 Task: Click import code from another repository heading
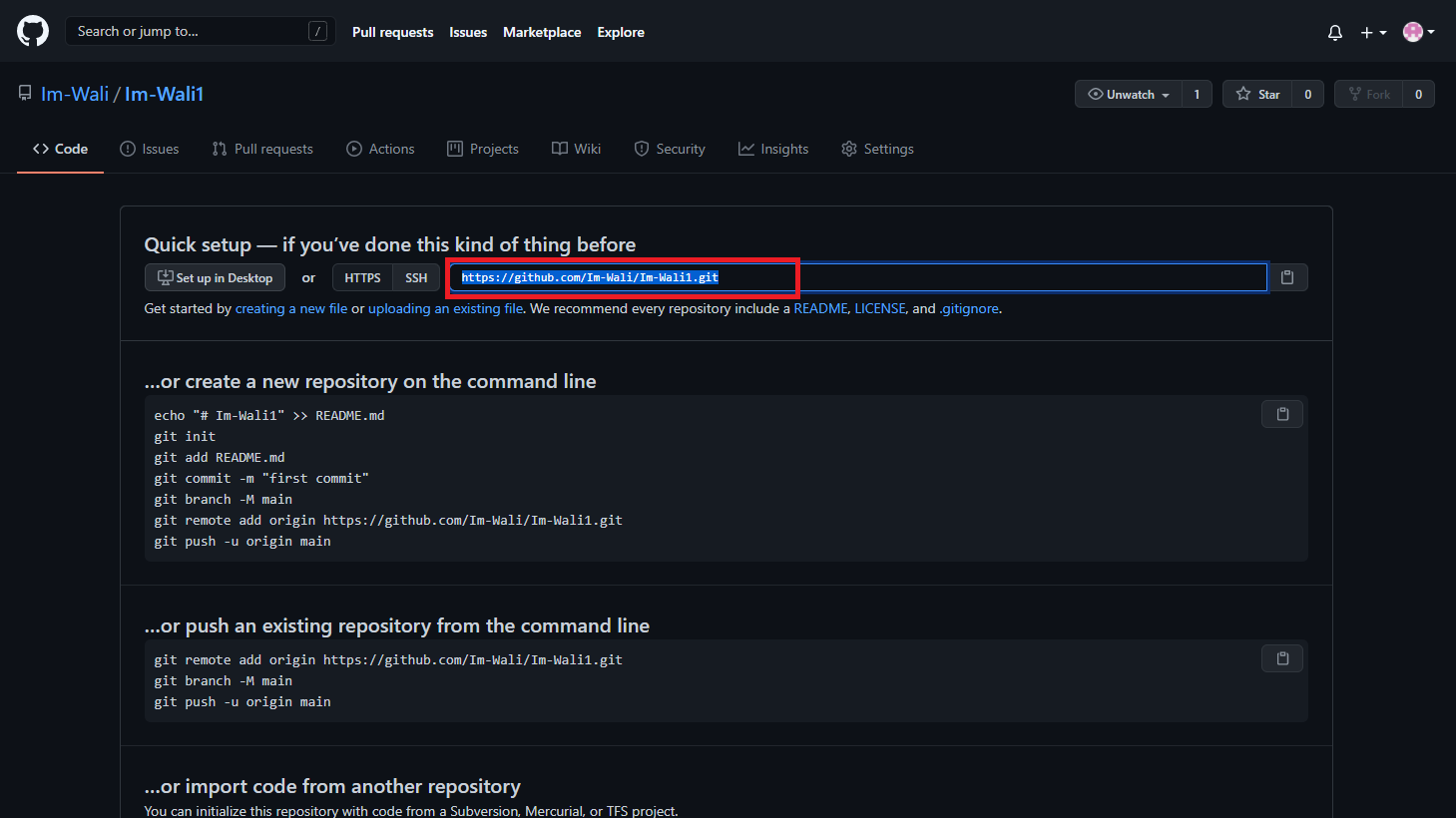click(332, 786)
